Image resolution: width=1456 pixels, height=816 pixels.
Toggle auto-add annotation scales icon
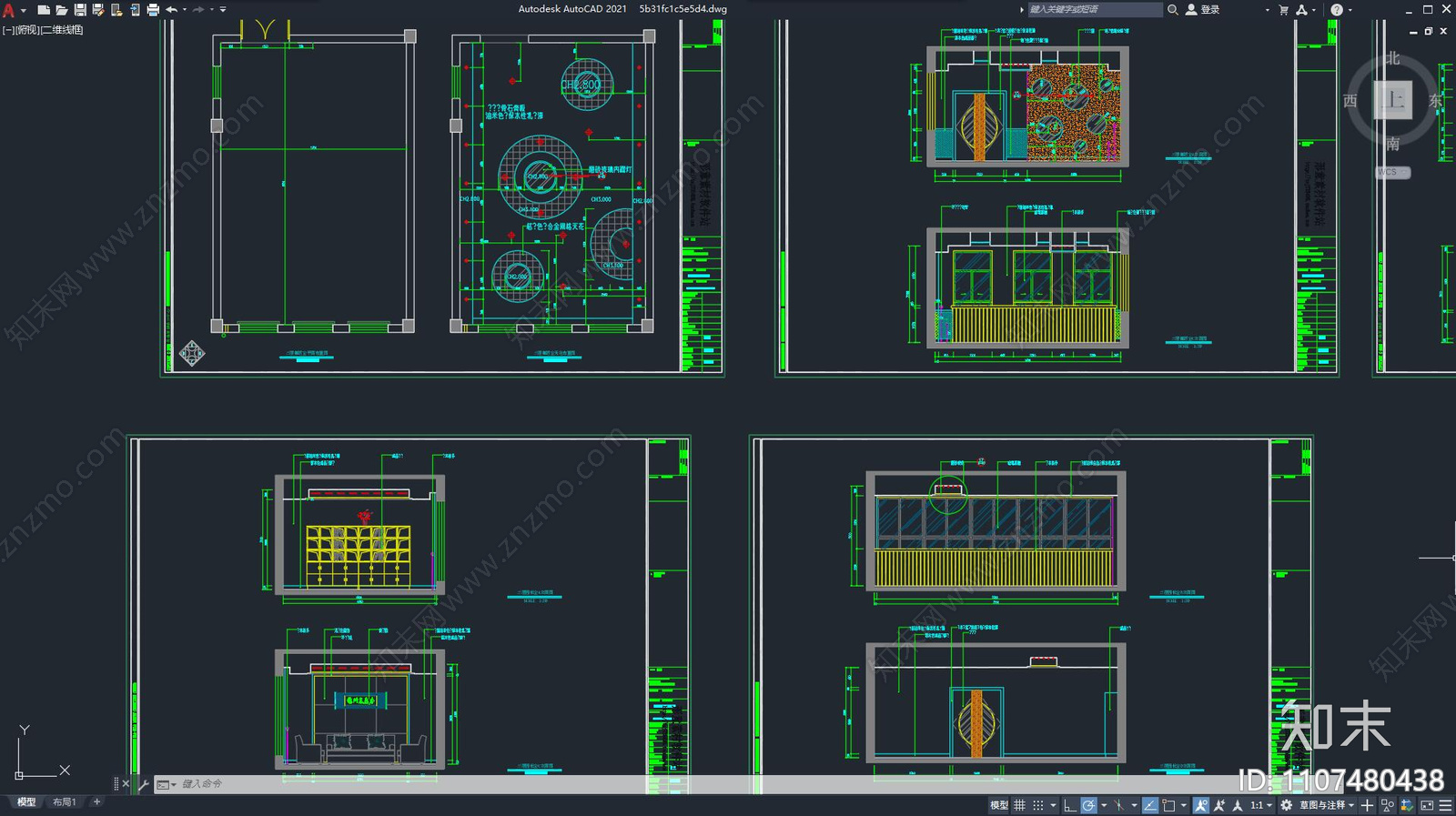click(1219, 805)
